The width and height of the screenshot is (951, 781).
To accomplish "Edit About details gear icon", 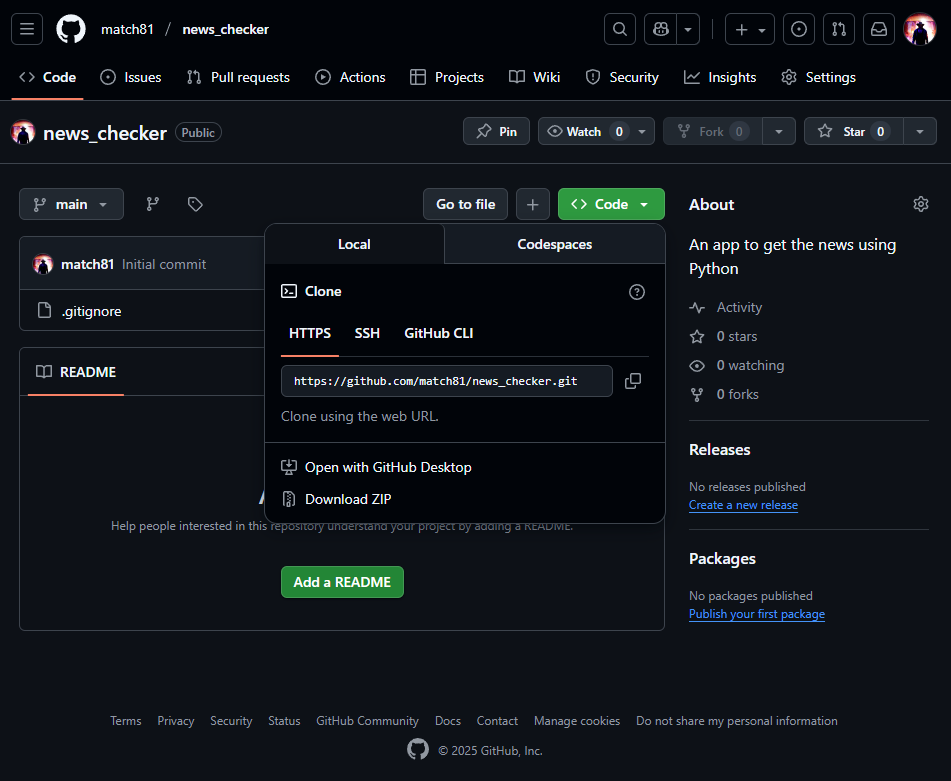I will click(x=921, y=204).
